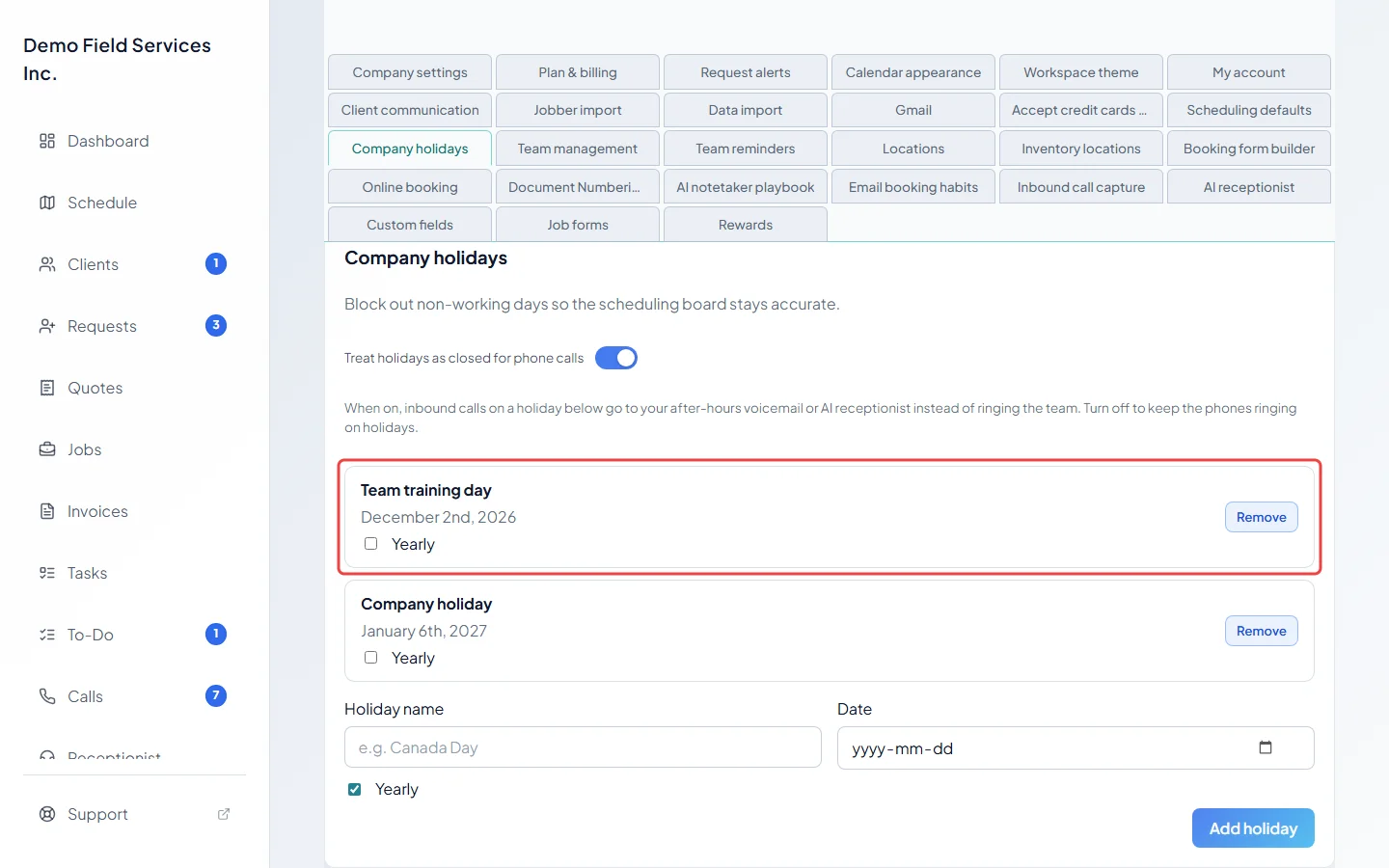Click Demo Field Services Inc. company name
The height and width of the screenshot is (868, 1389).
117,59
